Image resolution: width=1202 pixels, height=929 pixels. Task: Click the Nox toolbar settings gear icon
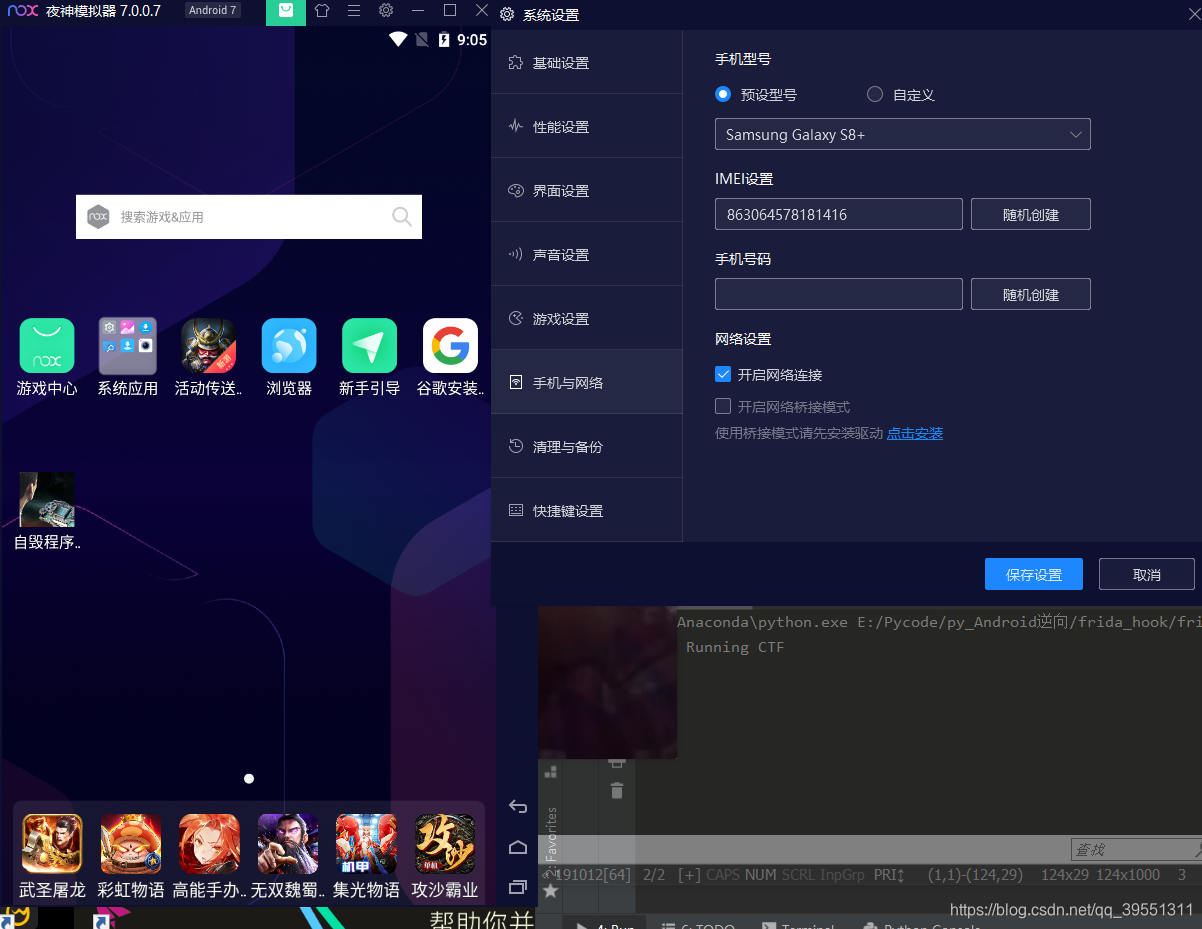386,11
